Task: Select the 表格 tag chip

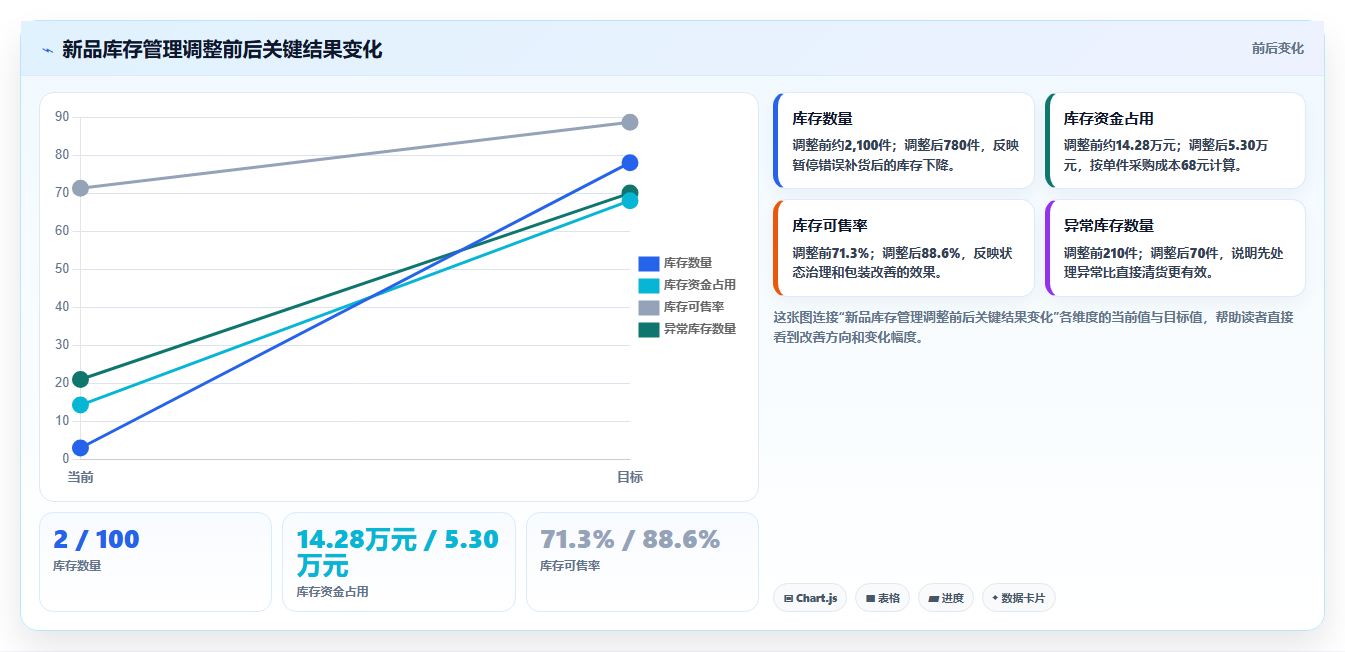Action: 882,598
